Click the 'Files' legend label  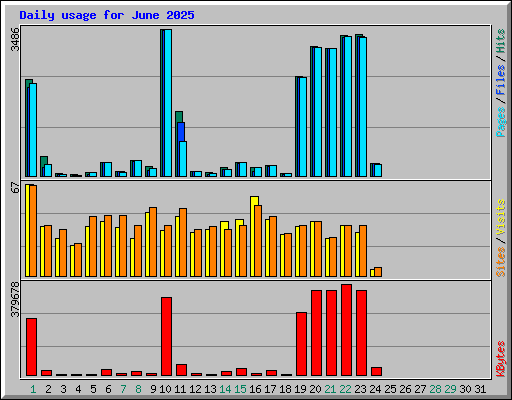pyautogui.click(x=501, y=80)
